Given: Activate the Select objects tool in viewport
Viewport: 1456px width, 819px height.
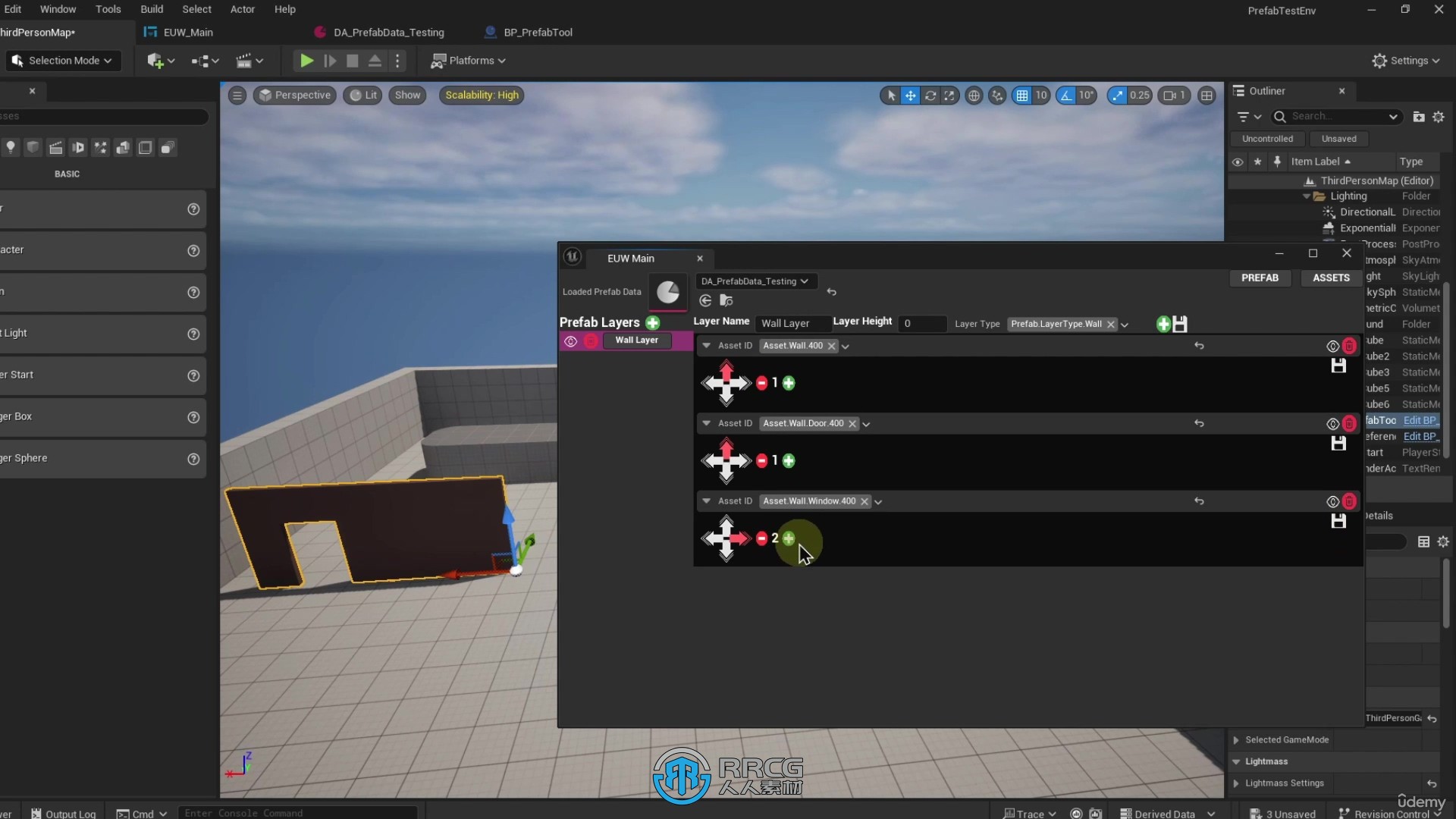Looking at the screenshot, I should click(891, 96).
